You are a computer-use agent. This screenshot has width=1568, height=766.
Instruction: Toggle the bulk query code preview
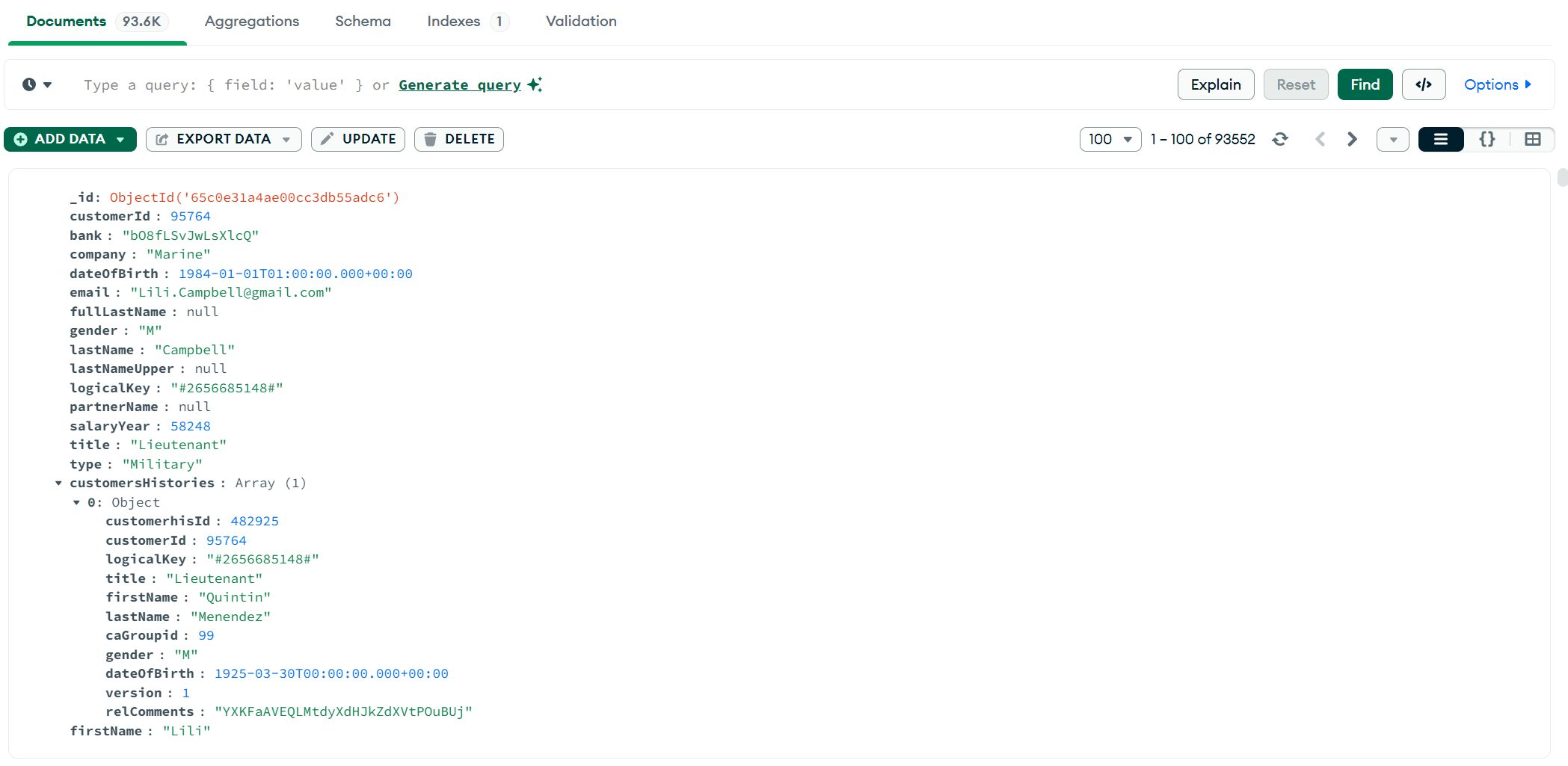point(1424,84)
